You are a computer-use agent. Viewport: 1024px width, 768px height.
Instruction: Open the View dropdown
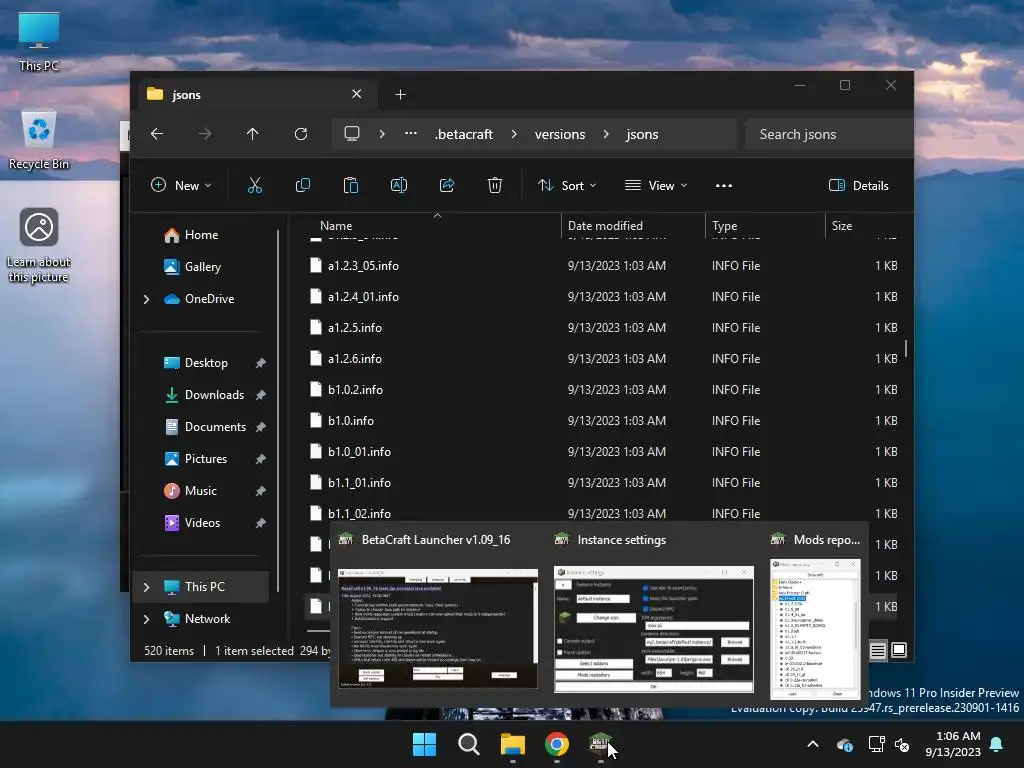[x=656, y=185]
